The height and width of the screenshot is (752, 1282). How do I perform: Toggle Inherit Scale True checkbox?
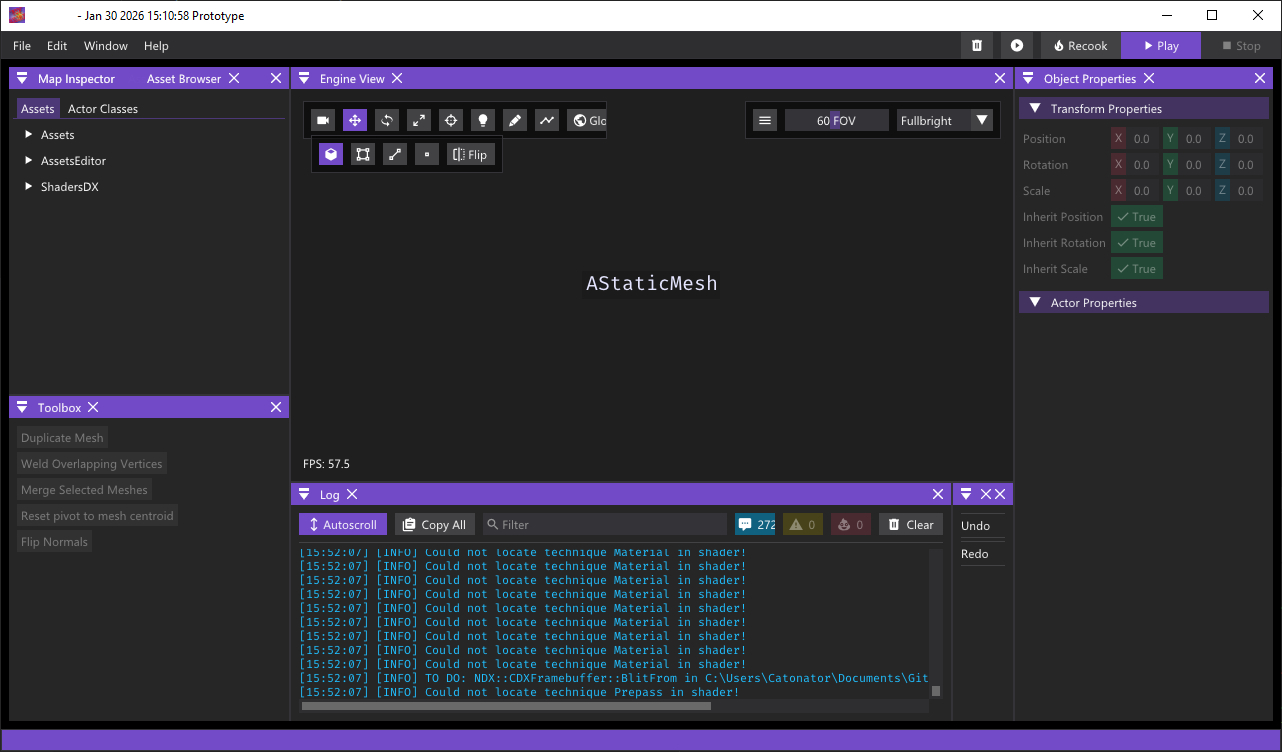coord(1136,269)
